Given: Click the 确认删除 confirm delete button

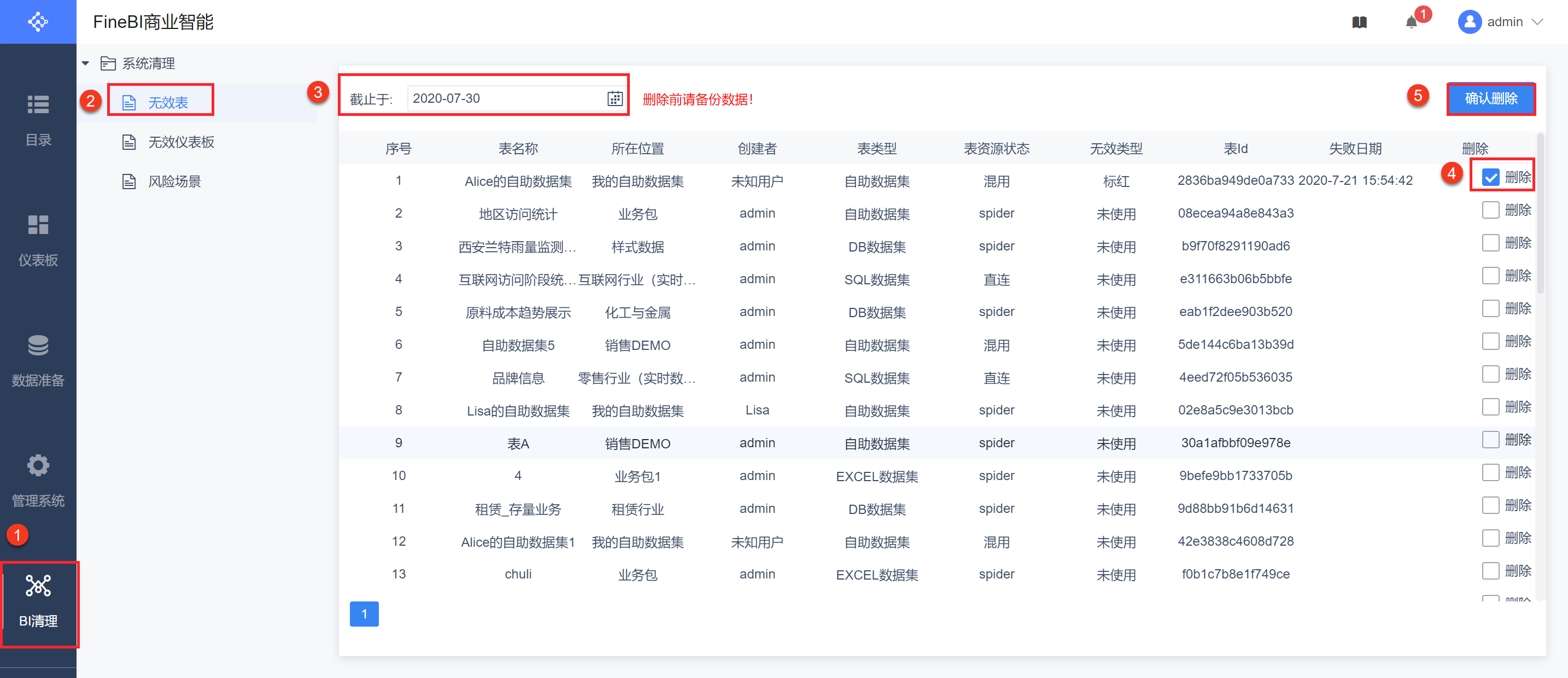Looking at the screenshot, I should (x=1491, y=98).
